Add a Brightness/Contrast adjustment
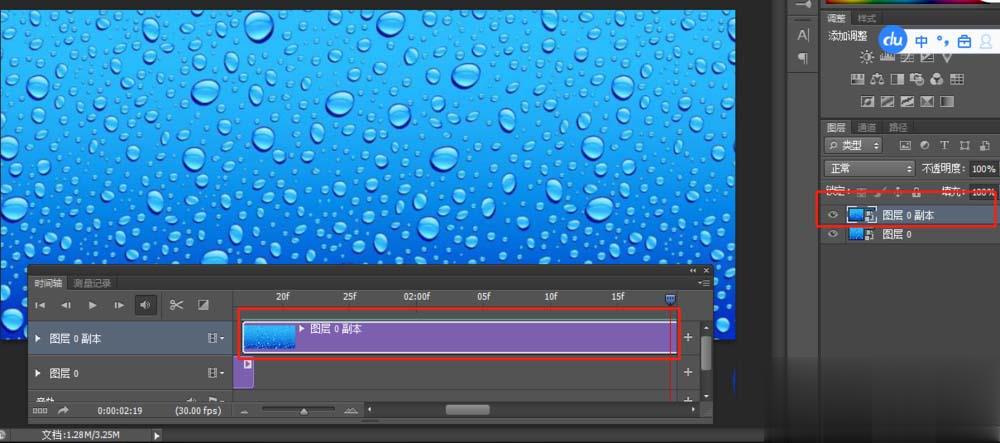The height and width of the screenshot is (443, 1000). point(867,57)
